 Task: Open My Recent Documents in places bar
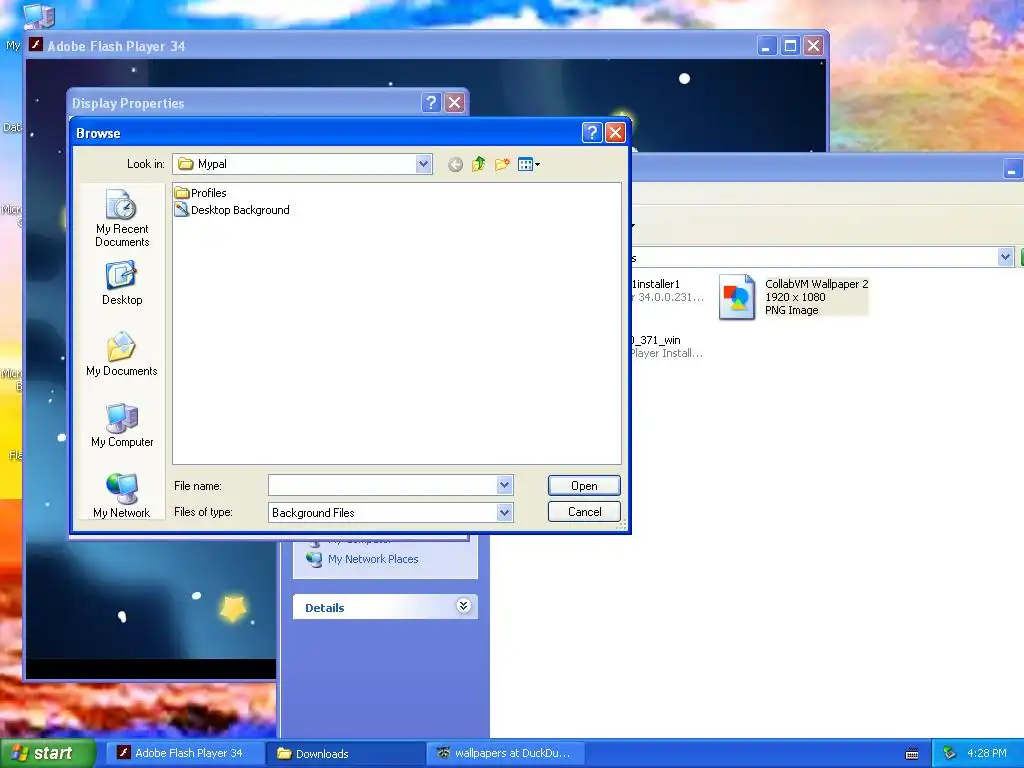point(121,218)
